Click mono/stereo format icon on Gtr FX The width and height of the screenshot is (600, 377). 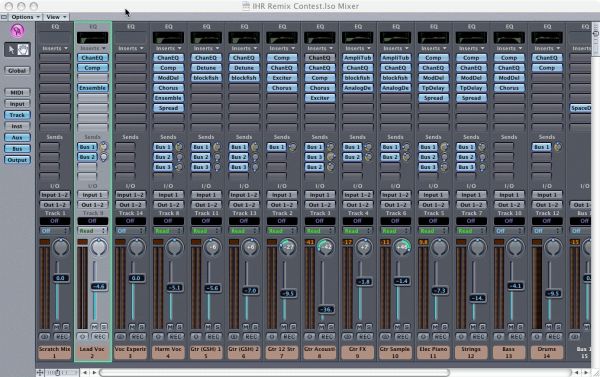point(347,336)
